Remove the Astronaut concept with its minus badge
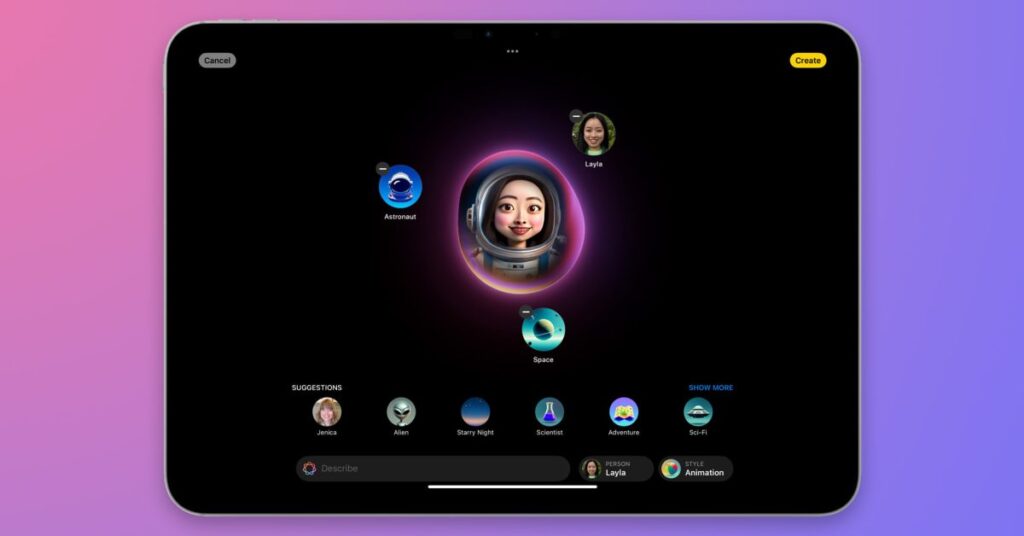The height and width of the screenshot is (536, 1024). point(383,168)
